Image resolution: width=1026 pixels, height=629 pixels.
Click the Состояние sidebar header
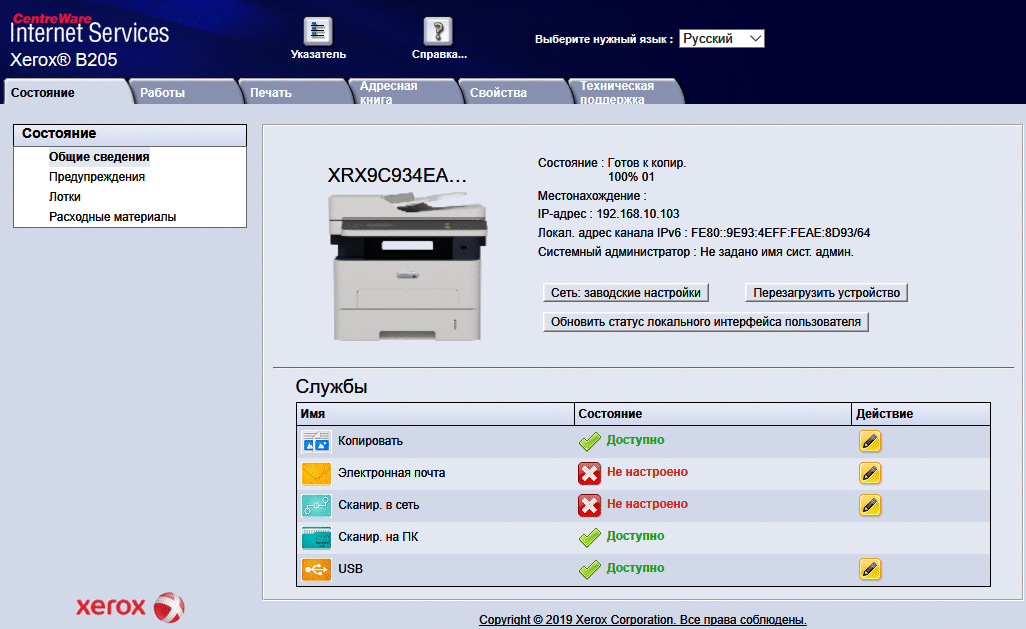pos(130,134)
